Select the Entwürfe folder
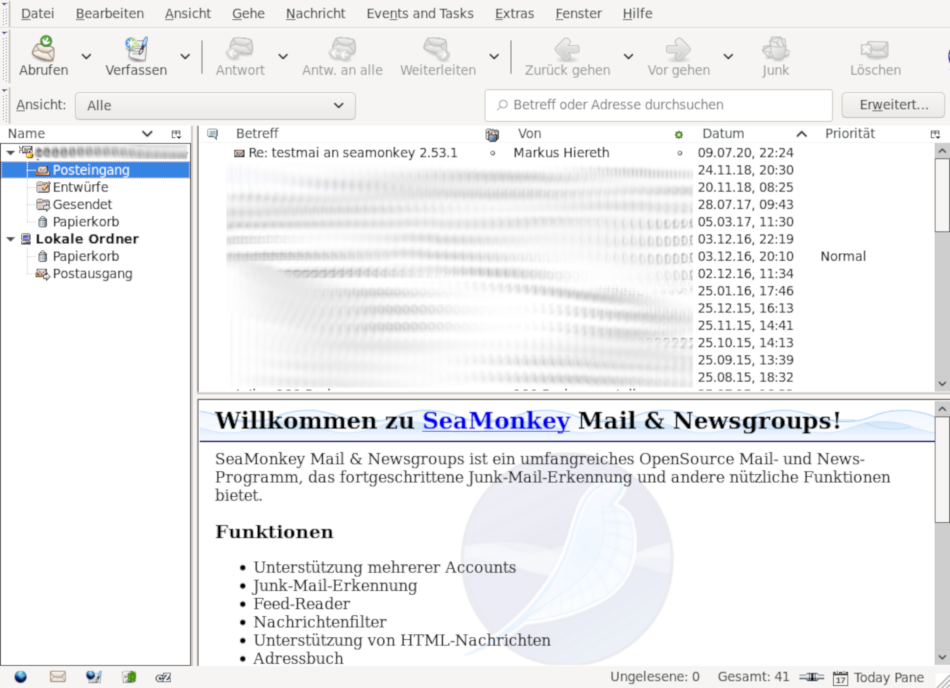This screenshot has width=950, height=688. point(80,187)
